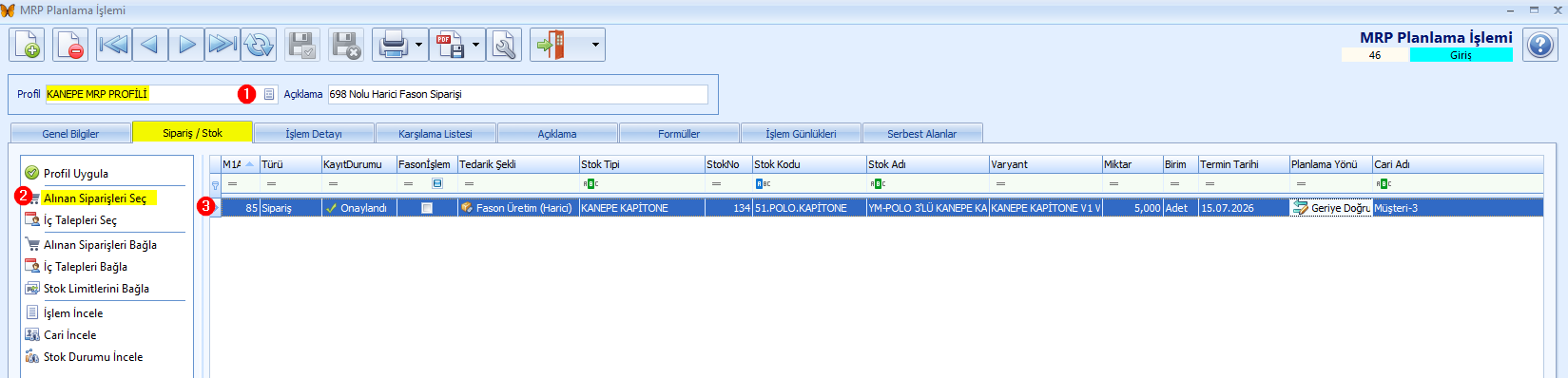Click the Stok Adı filter ABC icon
The width and height of the screenshot is (1568, 378).
[878, 184]
